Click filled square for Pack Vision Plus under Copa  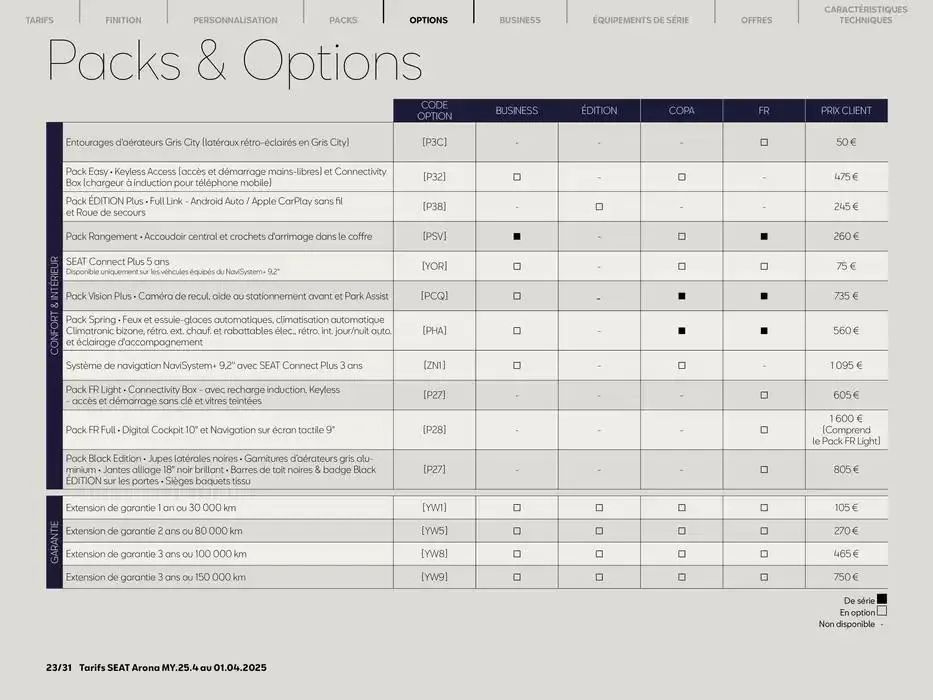(x=682, y=296)
